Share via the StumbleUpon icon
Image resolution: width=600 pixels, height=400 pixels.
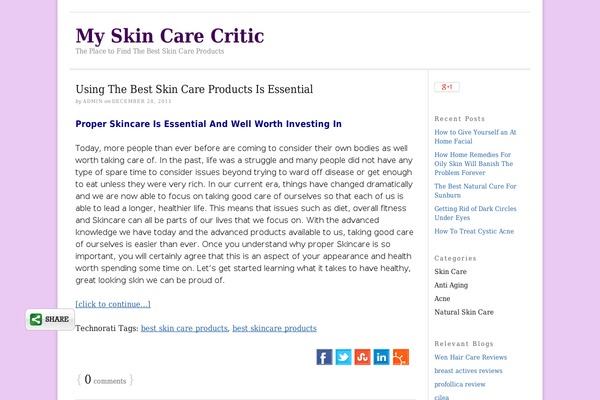coord(362,357)
